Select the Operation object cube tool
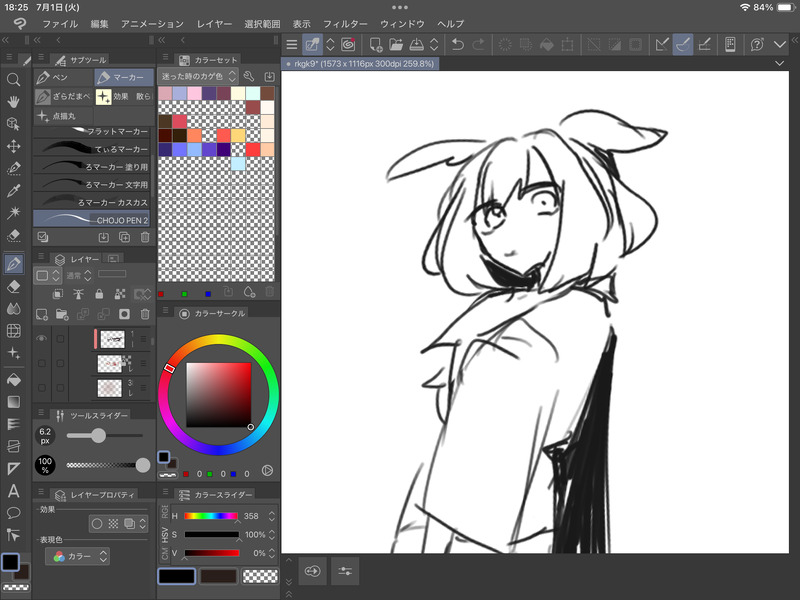 pos(13,124)
